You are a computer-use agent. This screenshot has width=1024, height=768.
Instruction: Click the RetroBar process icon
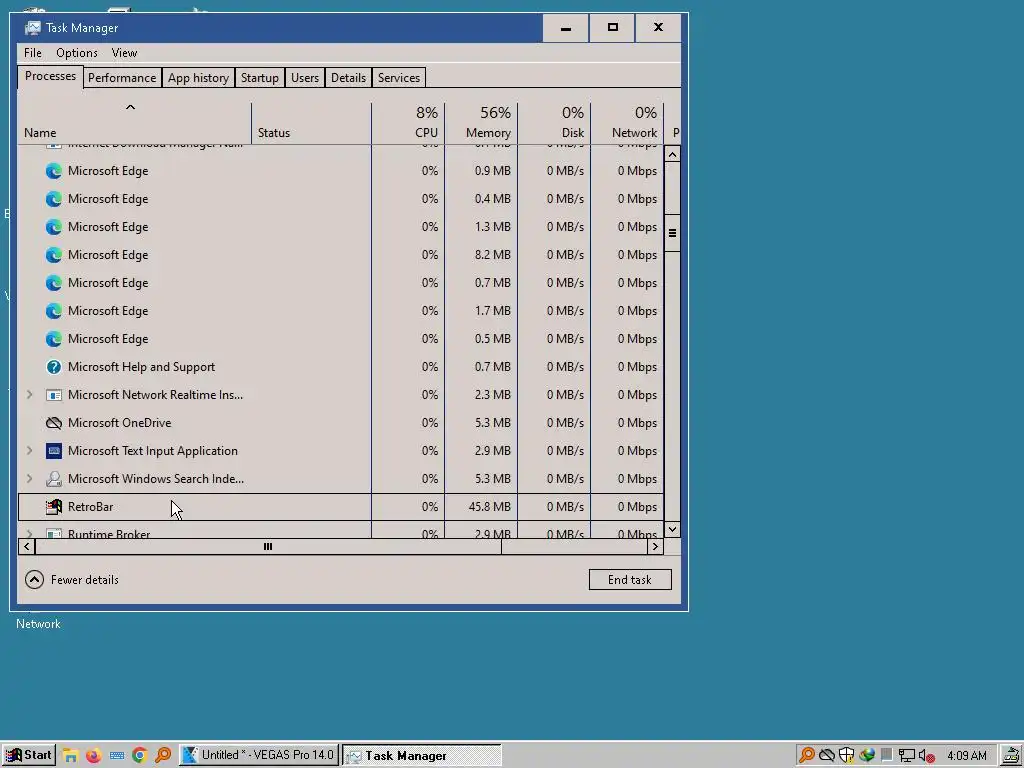pos(54,507)
